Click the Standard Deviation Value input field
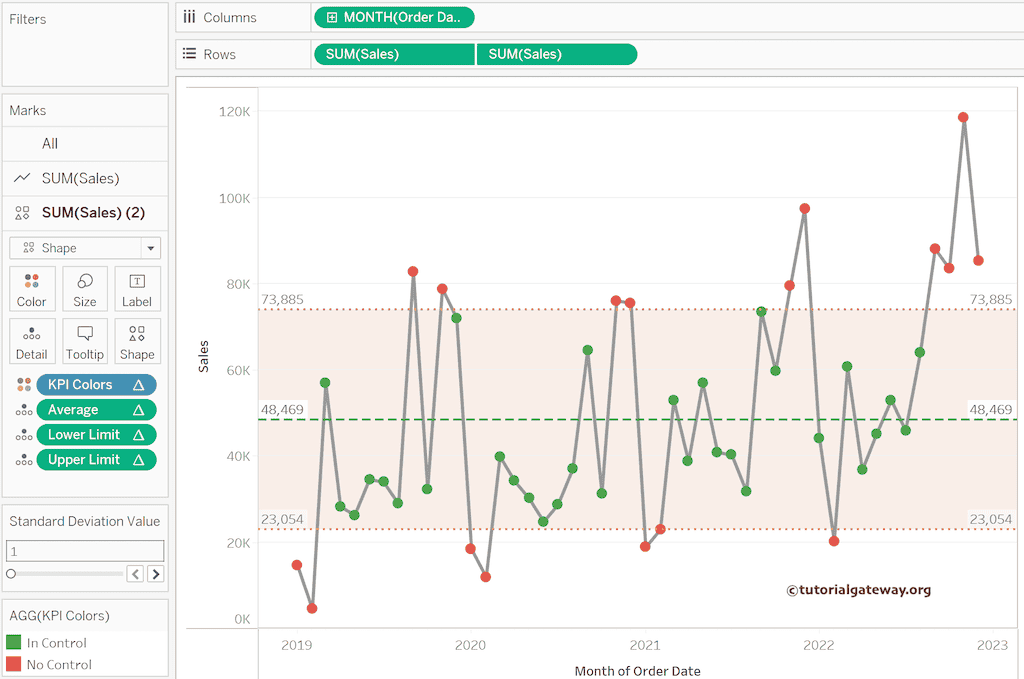Viewport: 1024px width, 679px height. 85,551
